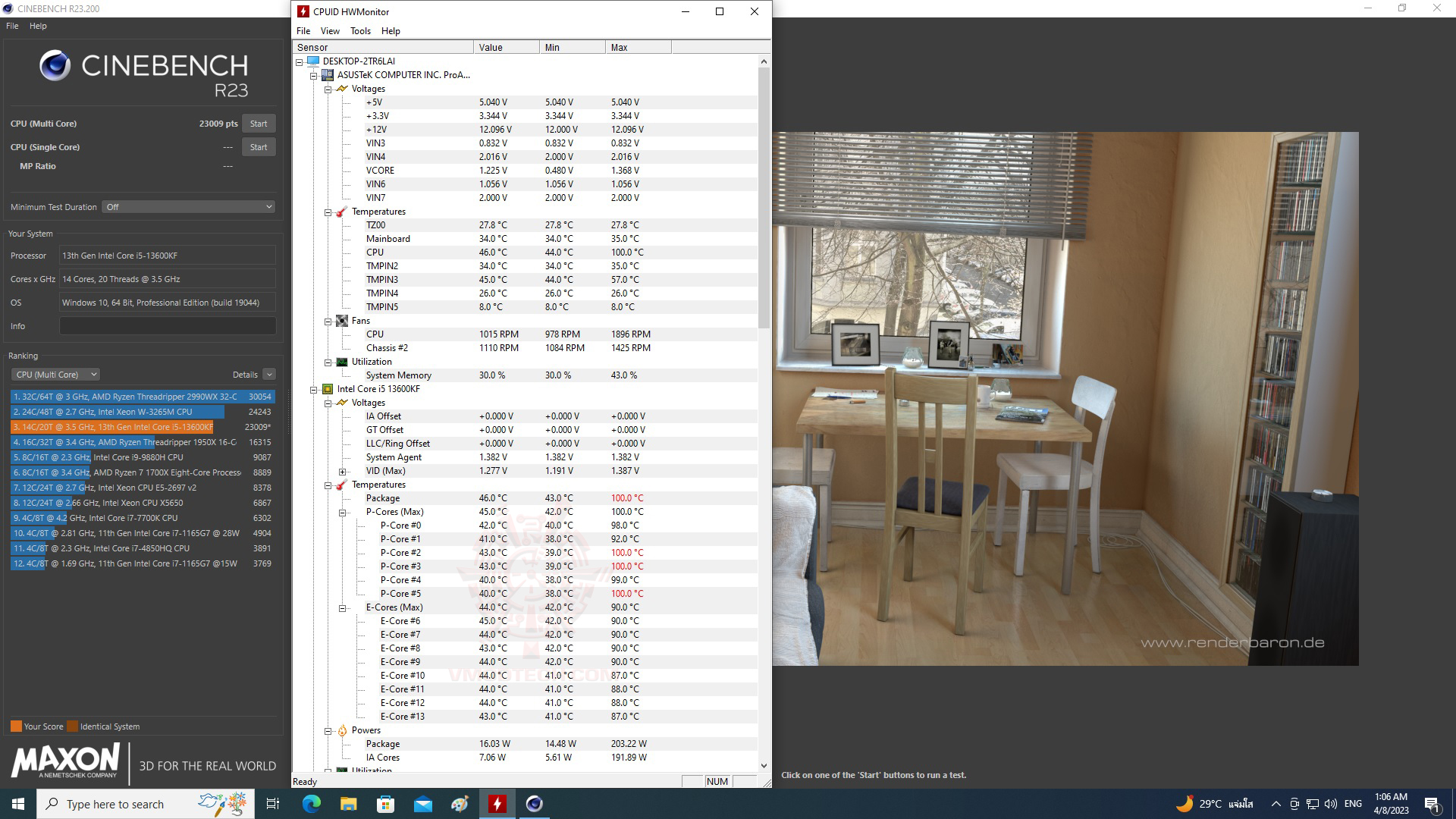This screenshot has height=819, width=1456.
Task: Click the Cinebench icon in the taskbar
Action: (535, 804)
